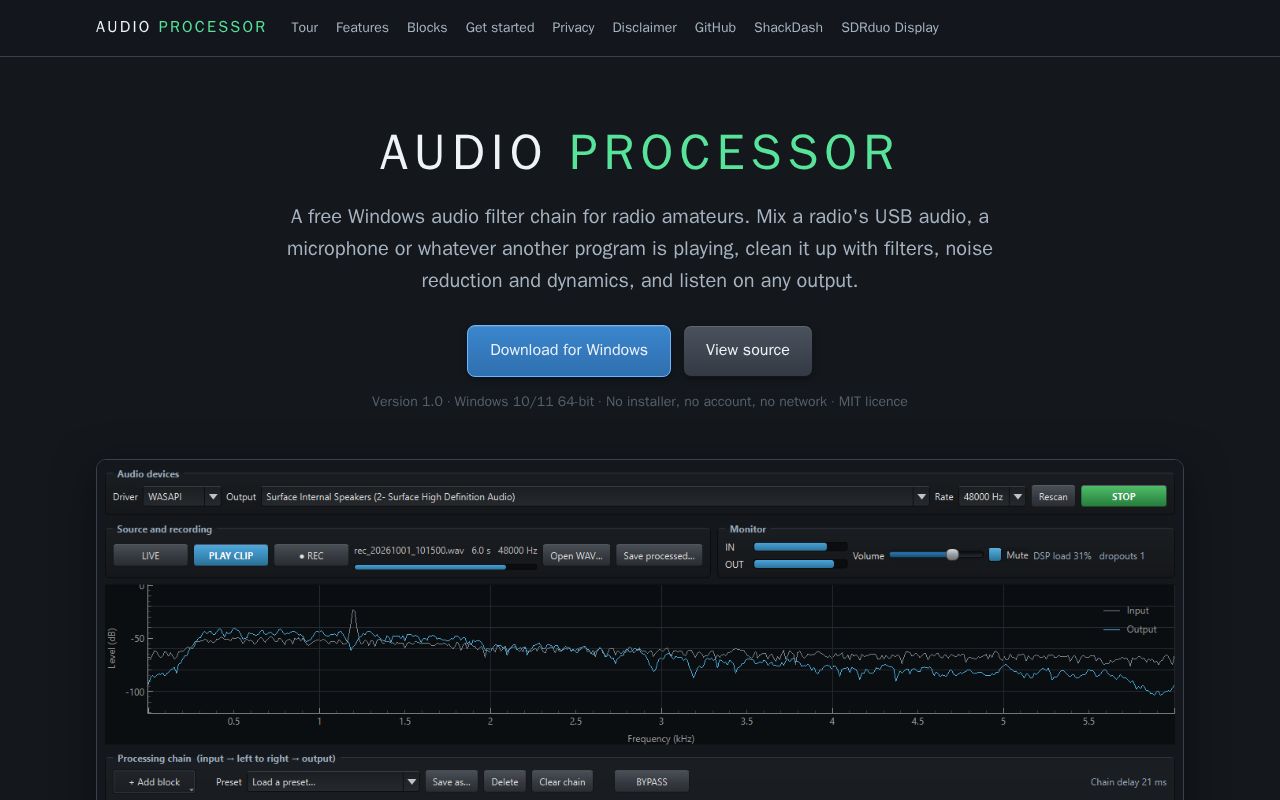Adjust the Volume slider handle

click(952, 554)
